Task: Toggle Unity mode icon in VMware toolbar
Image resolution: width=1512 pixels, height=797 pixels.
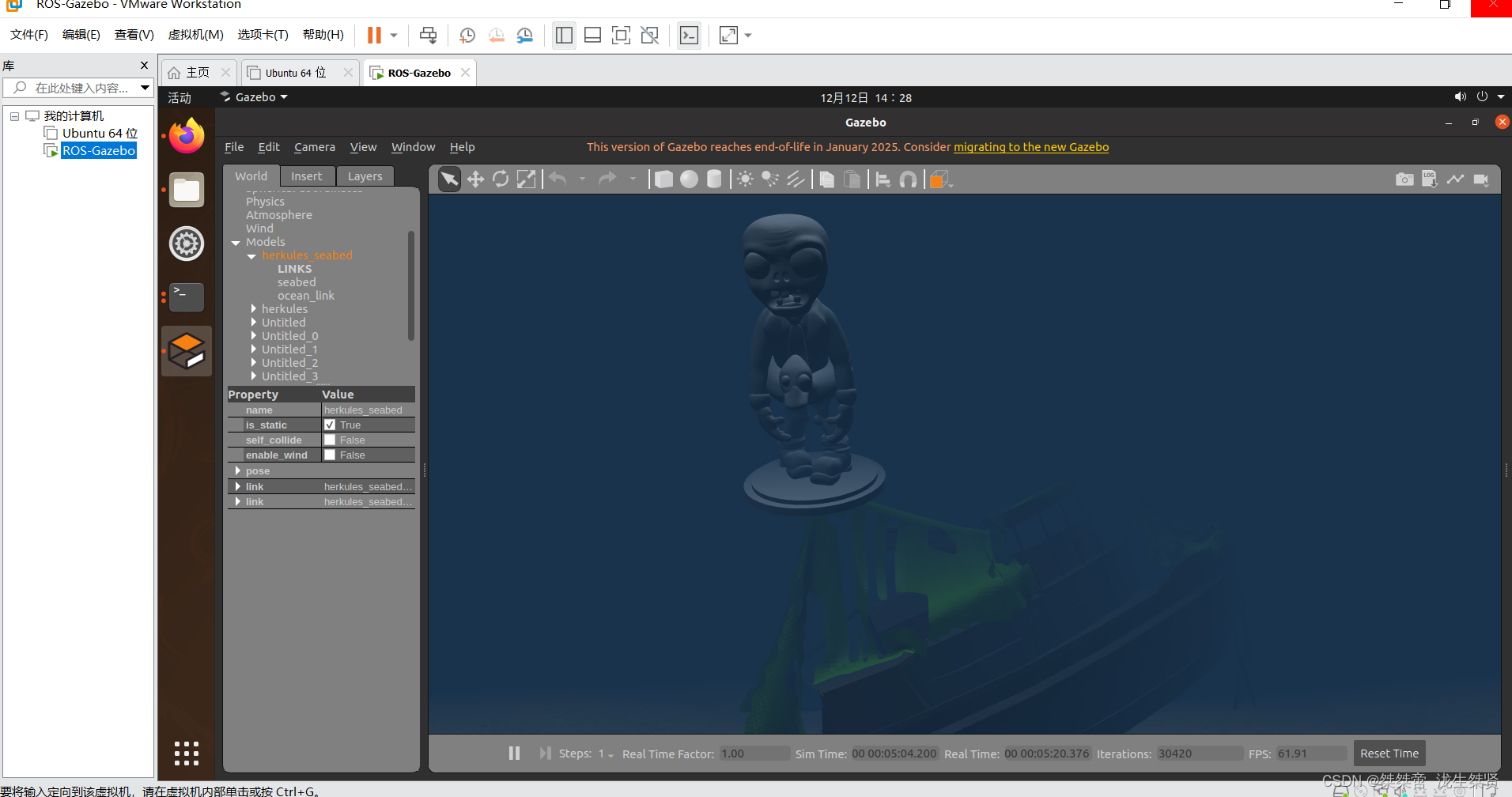Action: (649, 35)
